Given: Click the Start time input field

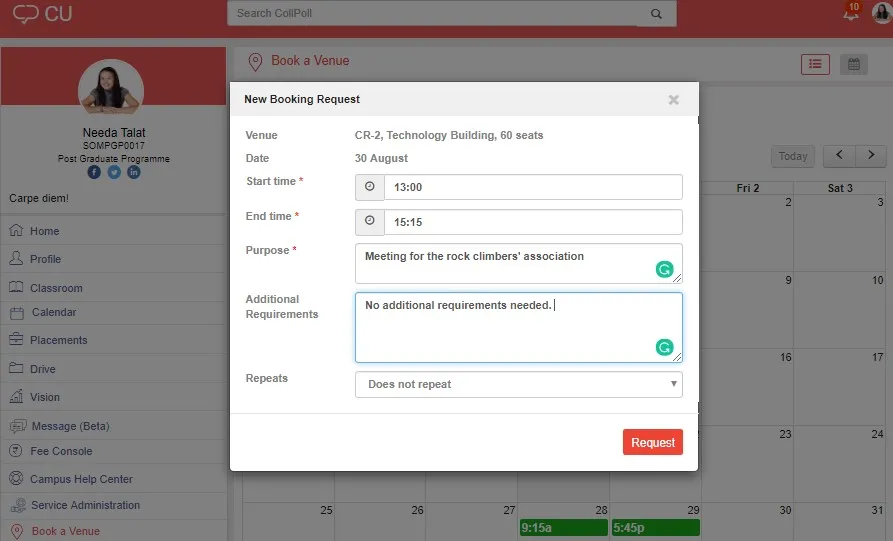Looking at the screenshot, I should [x=533, y=187].
